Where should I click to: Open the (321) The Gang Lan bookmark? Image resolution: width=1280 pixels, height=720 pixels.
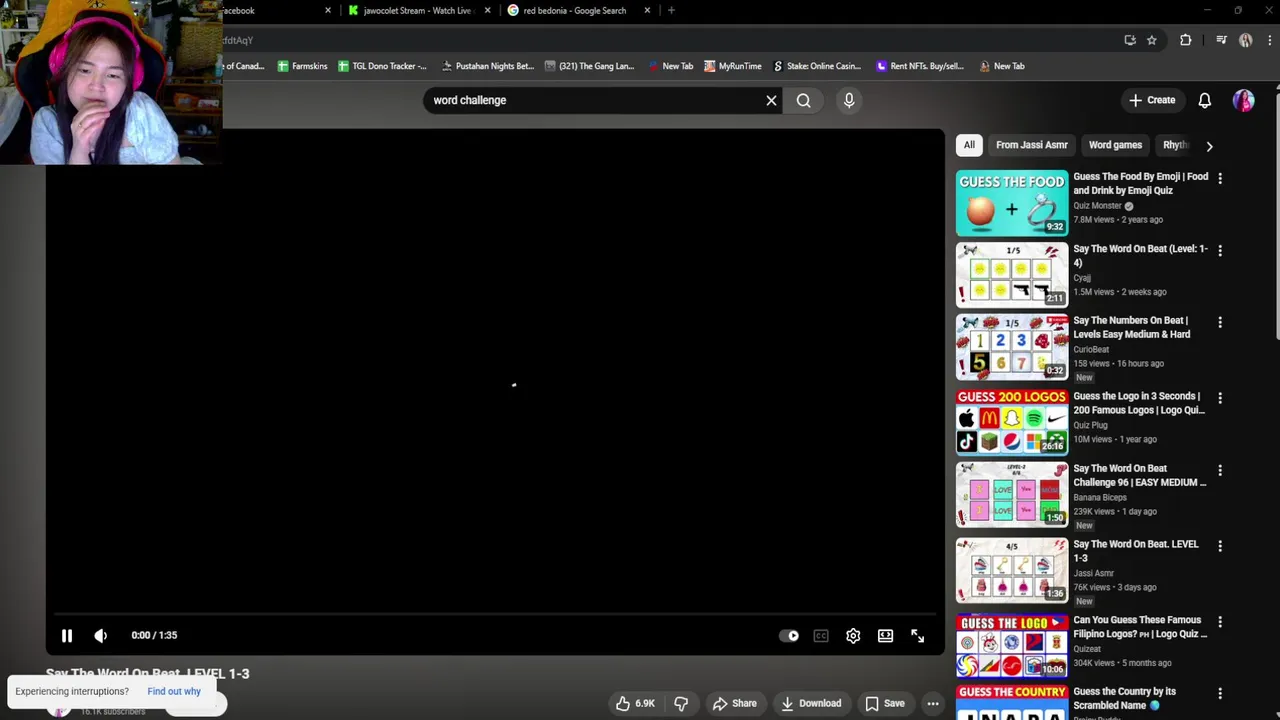[590, 66]
